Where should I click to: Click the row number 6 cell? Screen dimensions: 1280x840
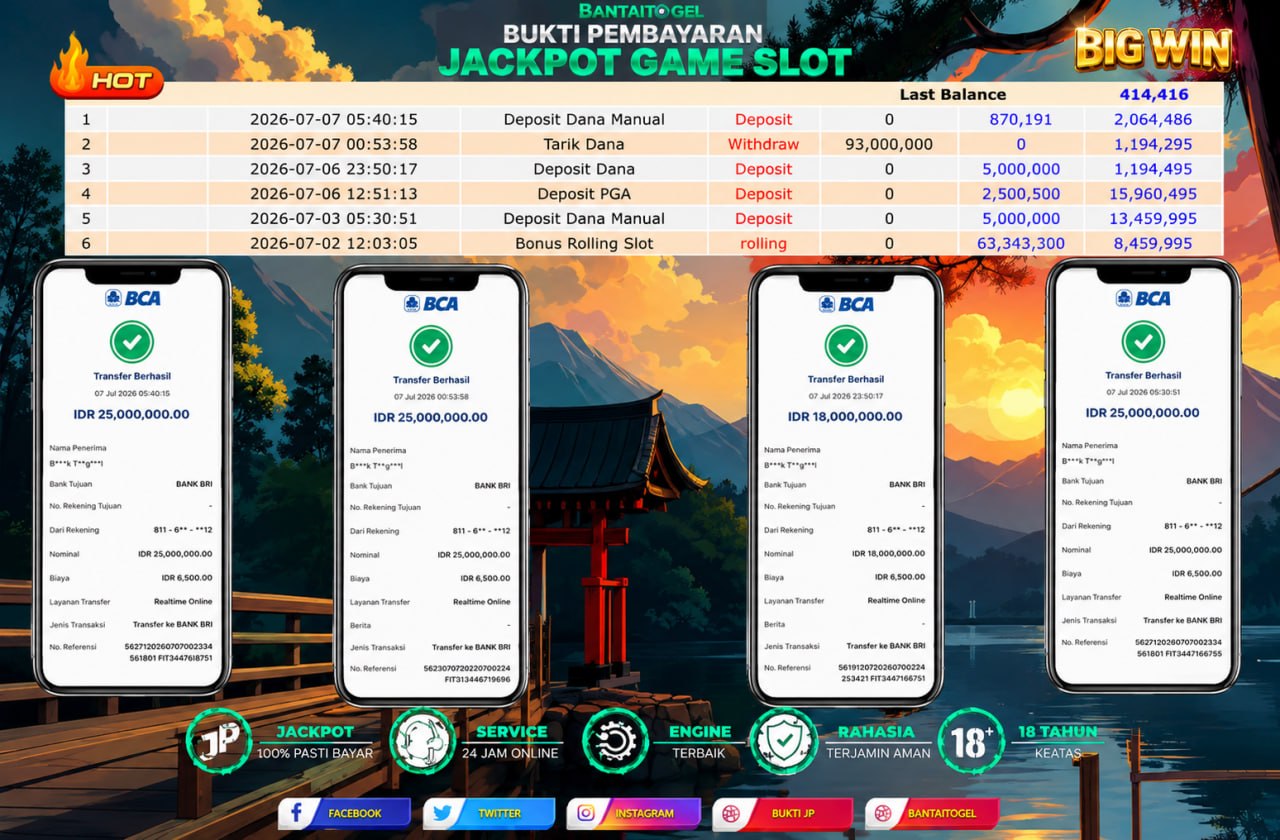pyautogui.click(x=86, y=243)
